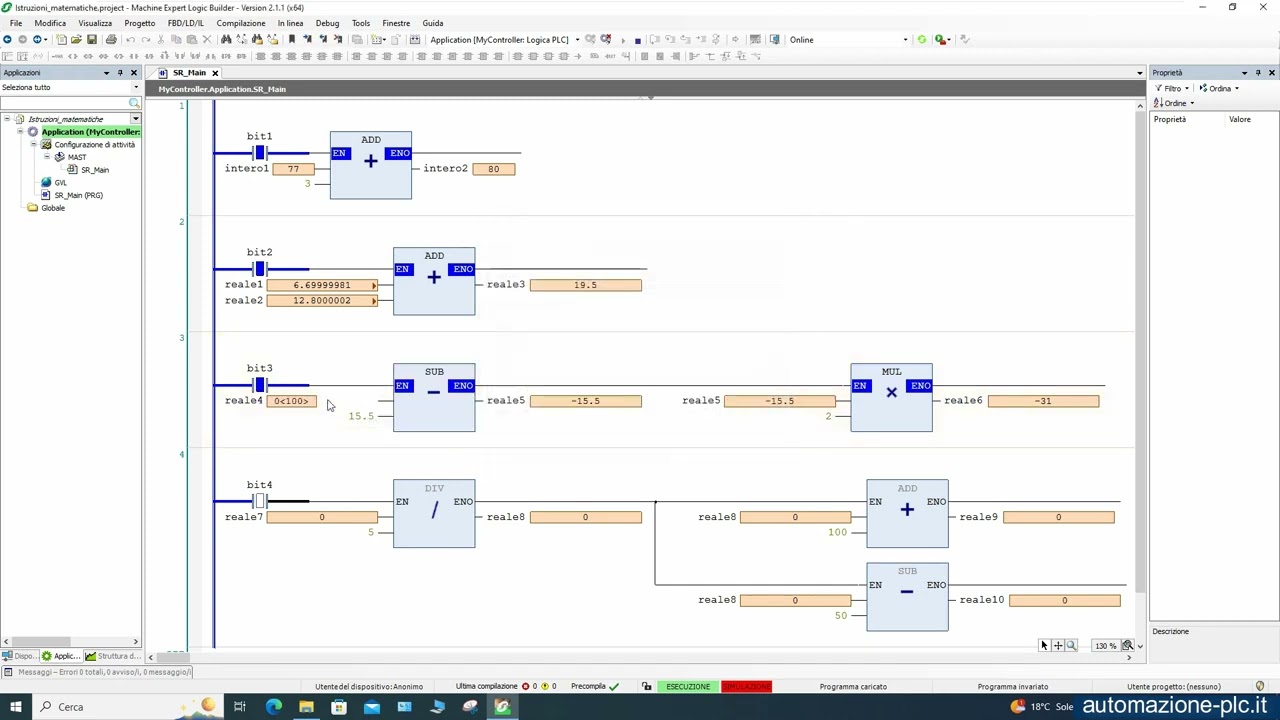Open the Online mode dropdown
Screen dimensions: 1280x720
(x=906, y=40)
